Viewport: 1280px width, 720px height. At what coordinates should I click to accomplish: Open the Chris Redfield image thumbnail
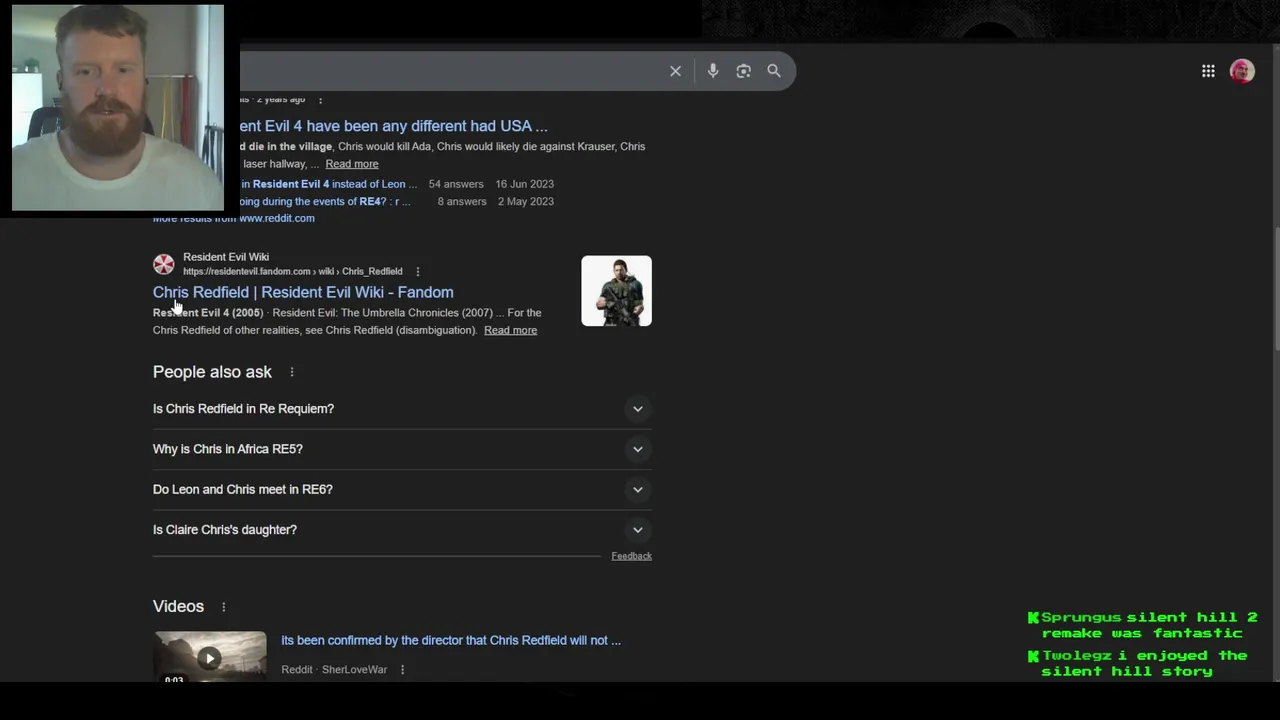tap(616, 291)
